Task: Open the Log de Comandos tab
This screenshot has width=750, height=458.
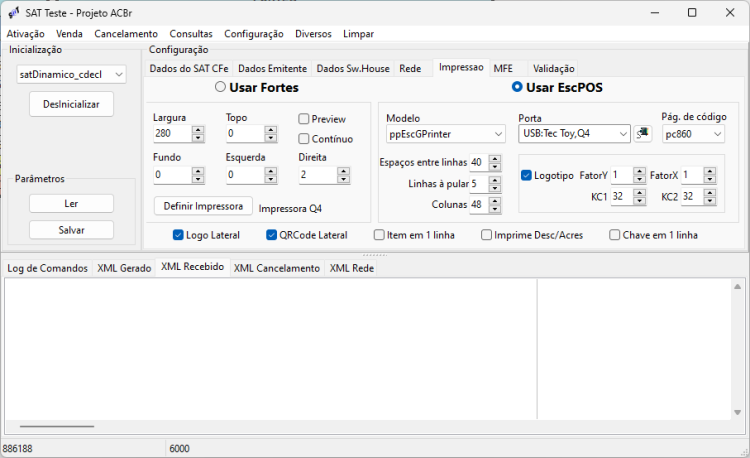Action: click(x=47, y=268)
